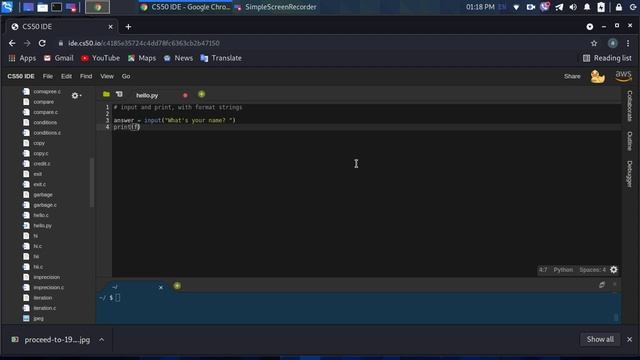Add new terminal tab with green plus
Viewport: 640px width, 360px height.
(x=177, y=286)
